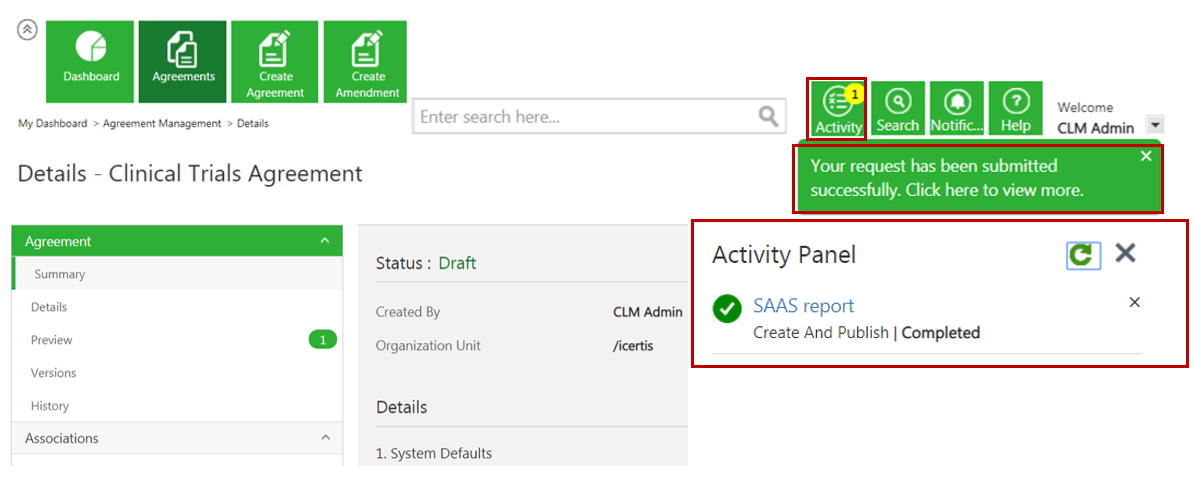1197x481 pixels.
Task: Click the magnifier in the search box
Action: click(x=768, y=117)
